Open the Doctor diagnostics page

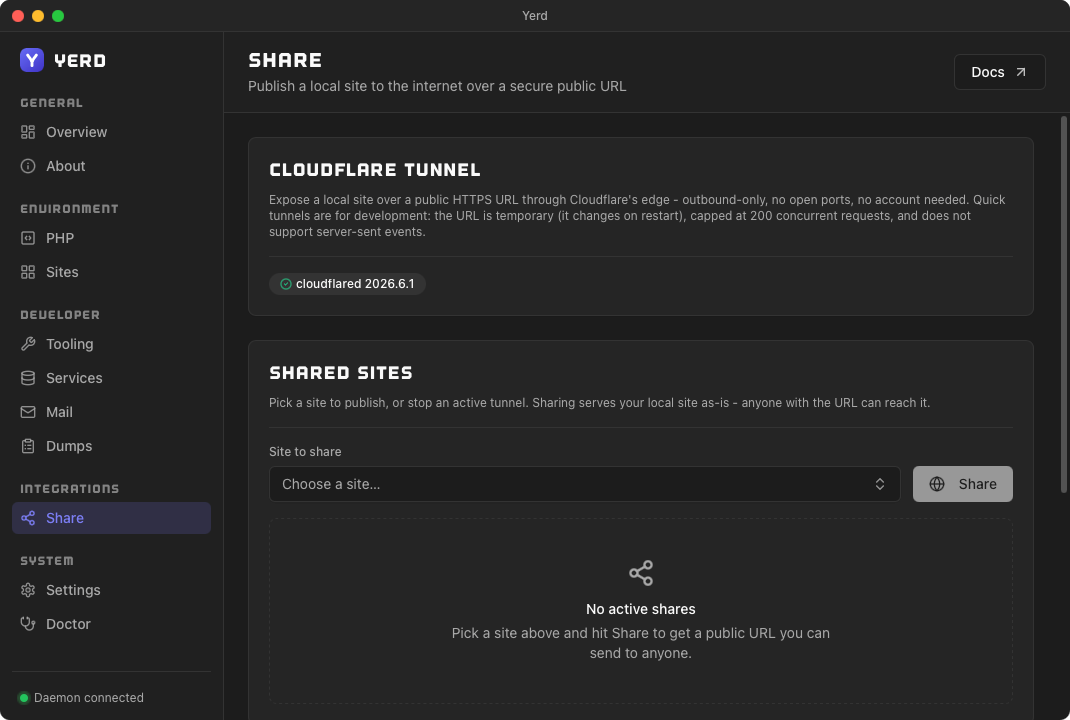coord(111,624)
